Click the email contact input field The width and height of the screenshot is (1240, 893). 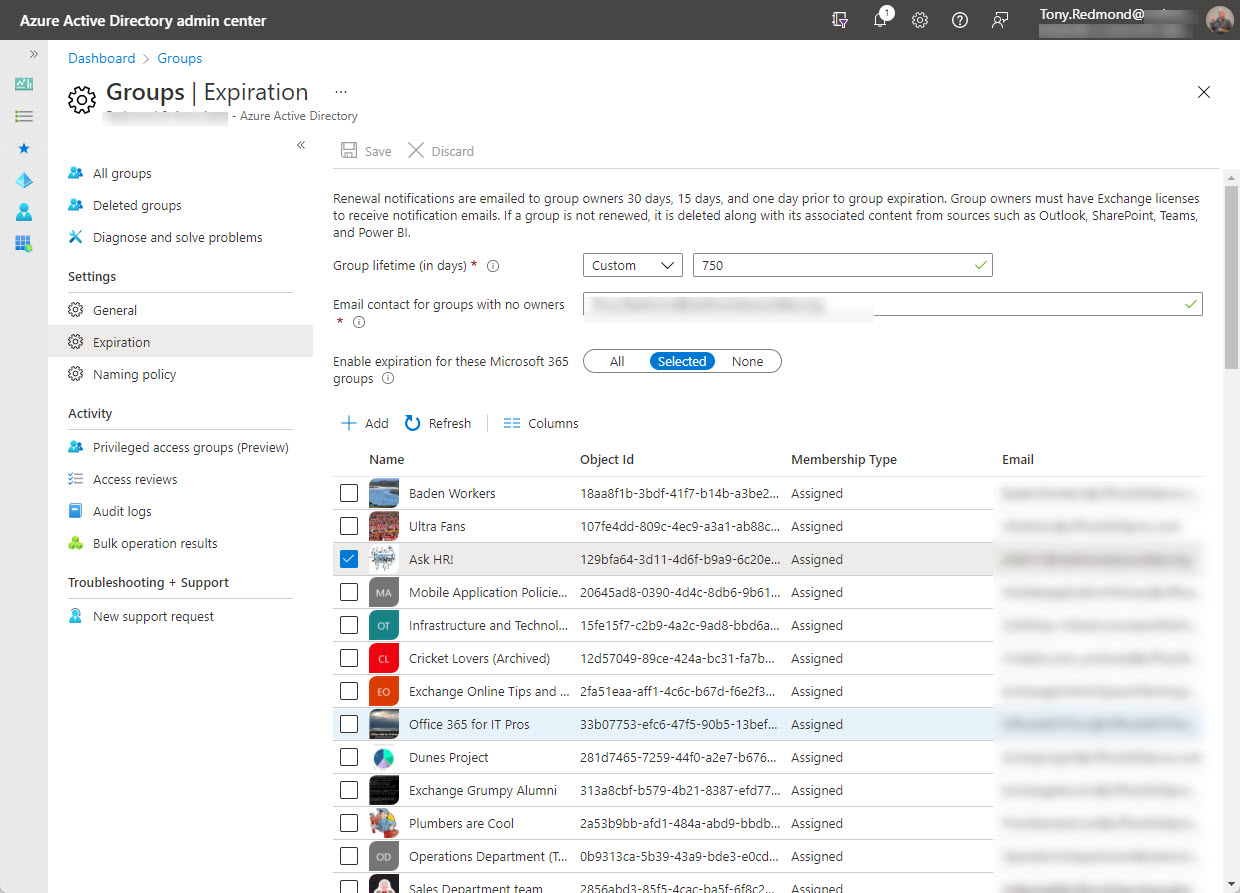pos(893,304)
